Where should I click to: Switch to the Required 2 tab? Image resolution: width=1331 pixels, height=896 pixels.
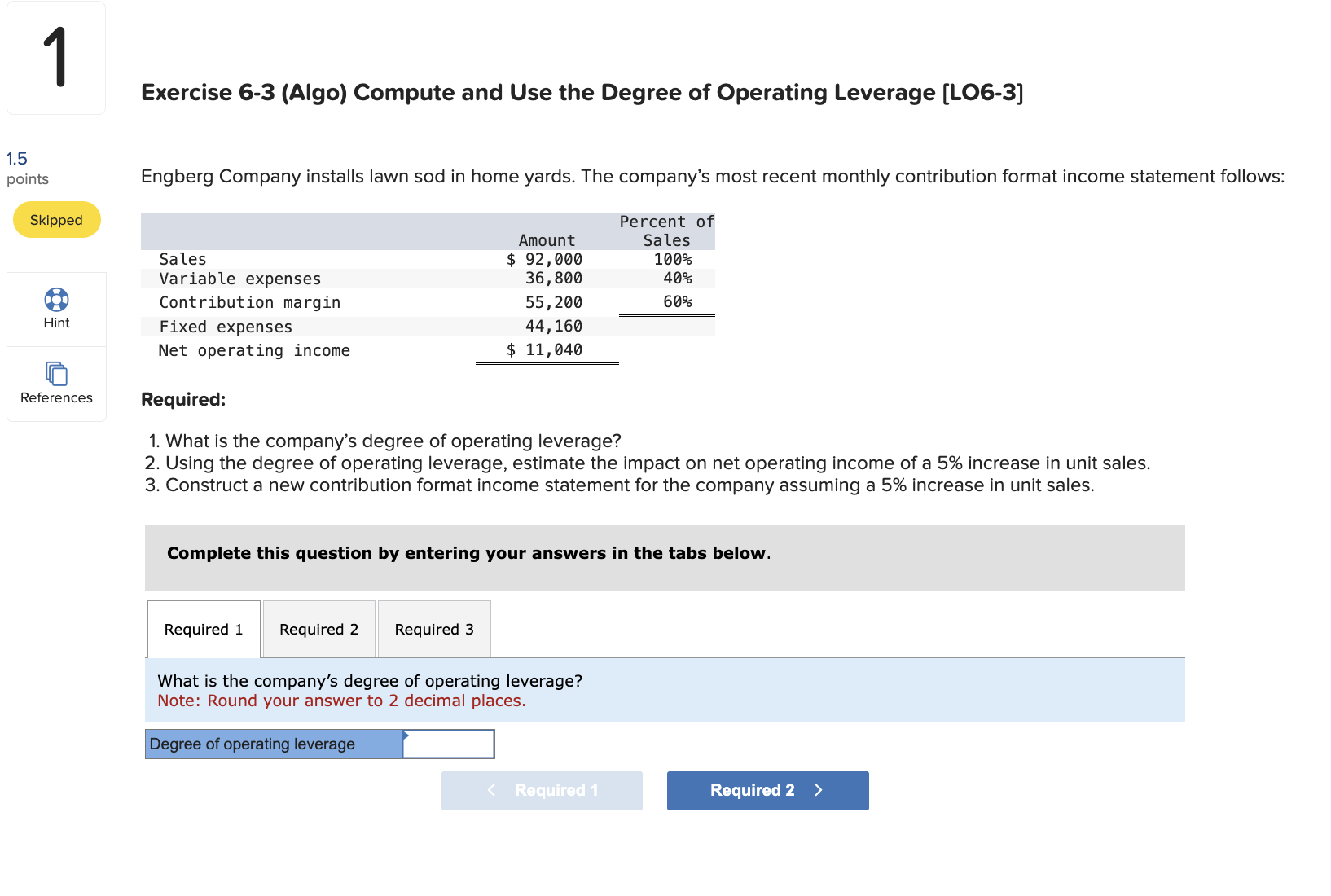click(318, 628)
